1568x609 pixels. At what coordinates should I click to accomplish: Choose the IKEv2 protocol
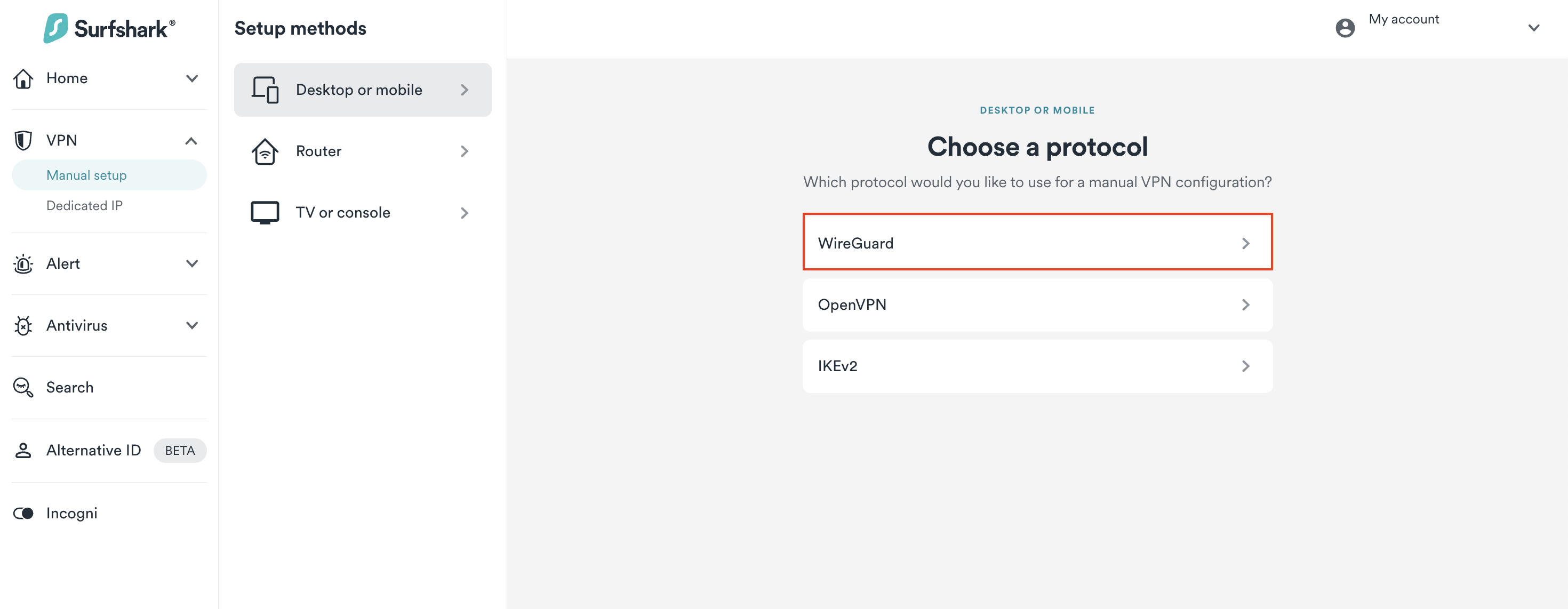click(1037, 366)
